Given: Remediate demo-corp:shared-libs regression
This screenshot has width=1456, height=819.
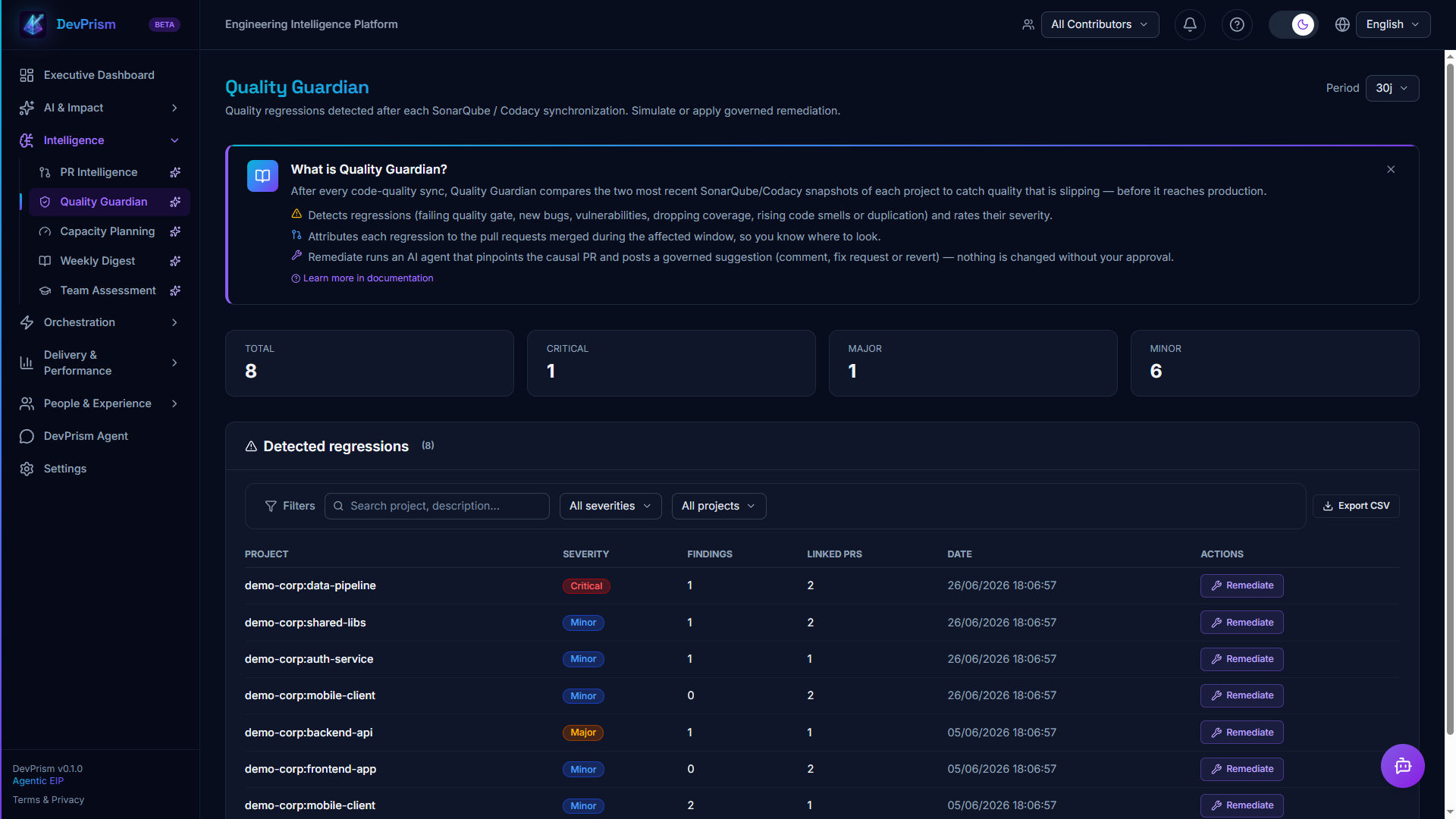Looking at the screenshot, I should [x=1241, y=623].
